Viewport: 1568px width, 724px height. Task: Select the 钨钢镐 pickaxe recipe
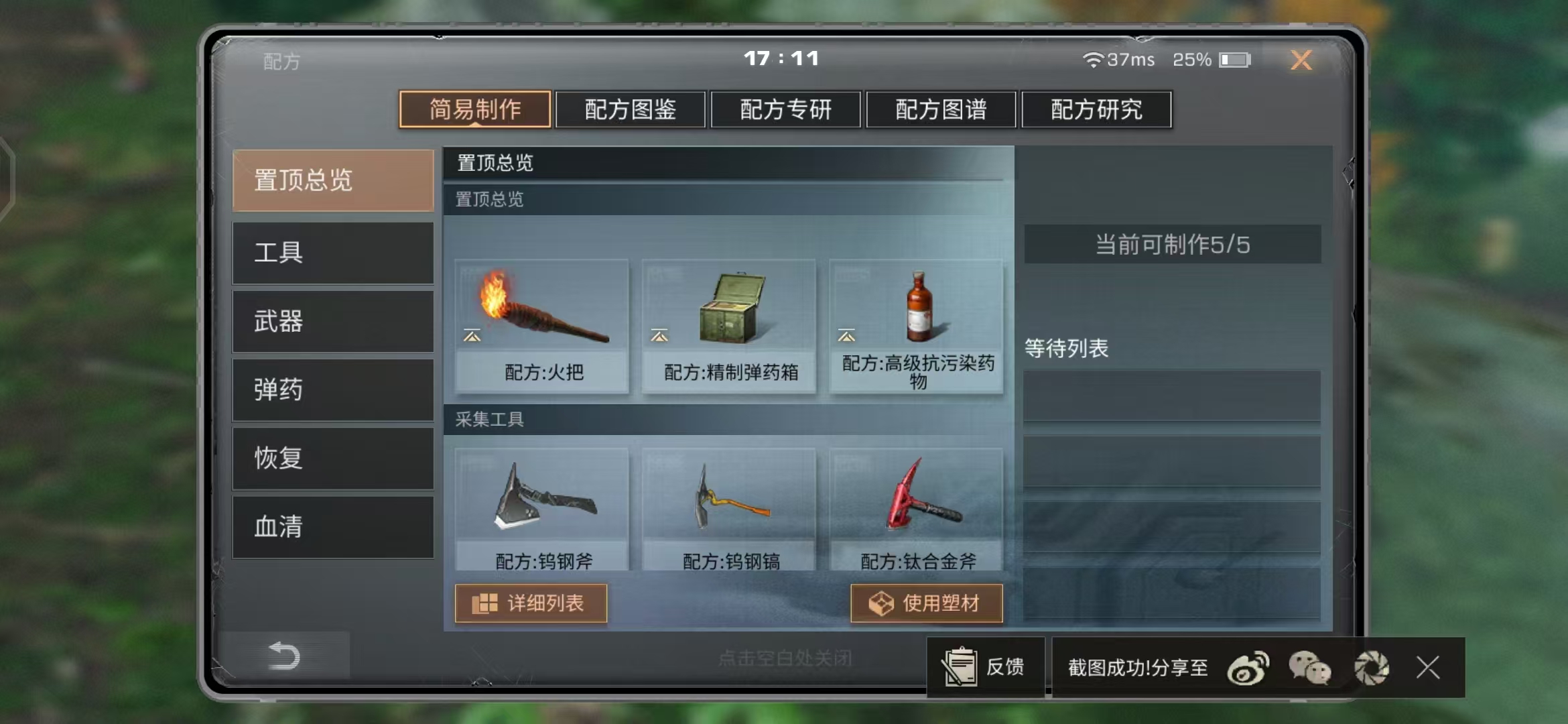coord(729,511)
